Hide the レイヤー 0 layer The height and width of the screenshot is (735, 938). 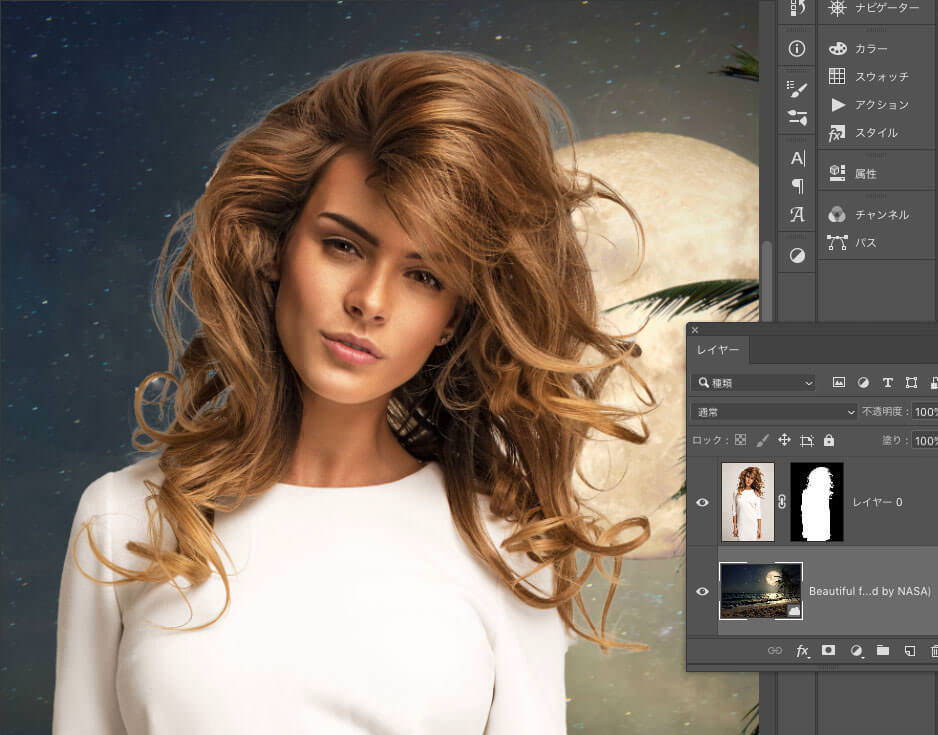[702, 502]
